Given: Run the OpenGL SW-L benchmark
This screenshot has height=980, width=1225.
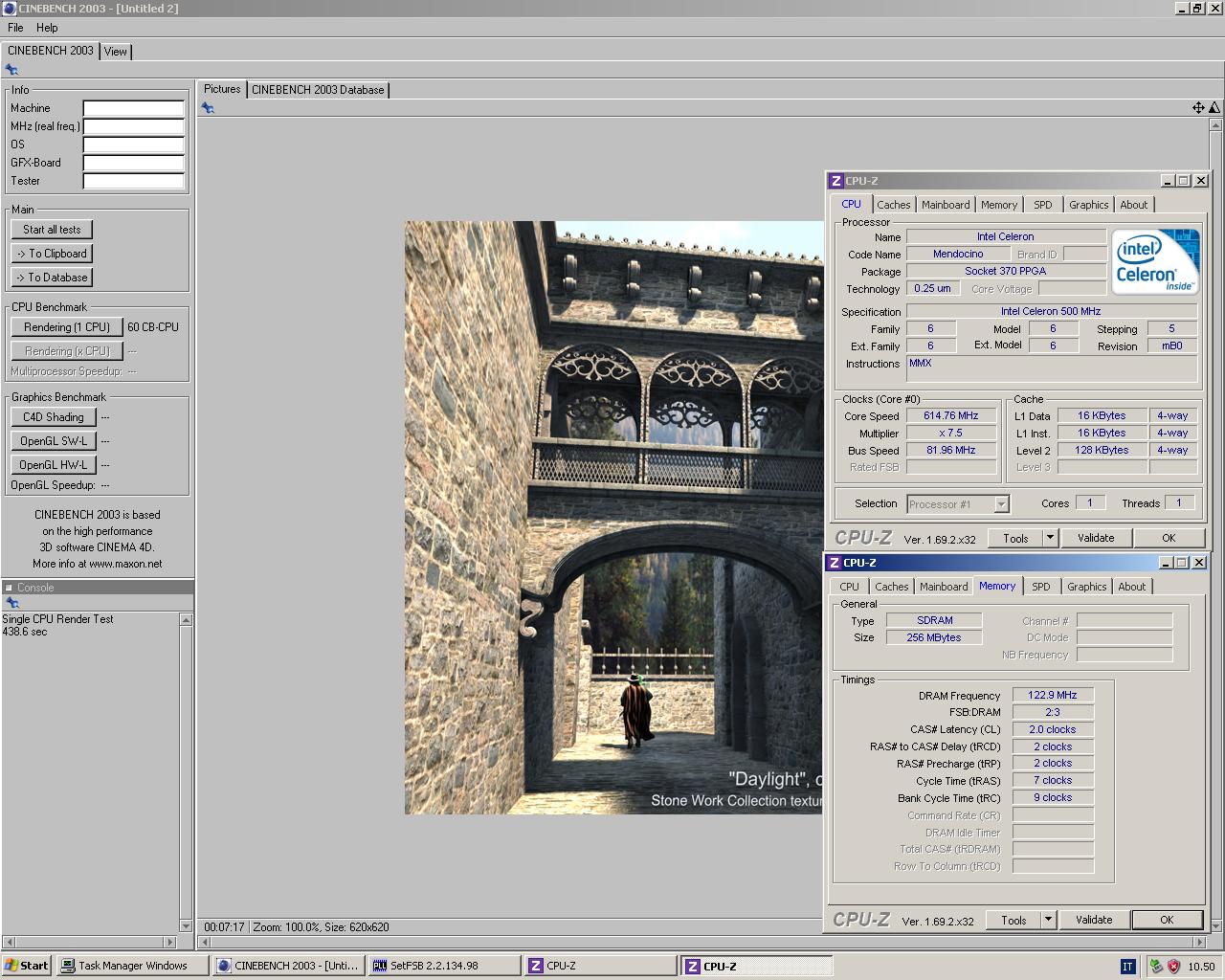Looking at the screenshot, I should tap(54, 441).
